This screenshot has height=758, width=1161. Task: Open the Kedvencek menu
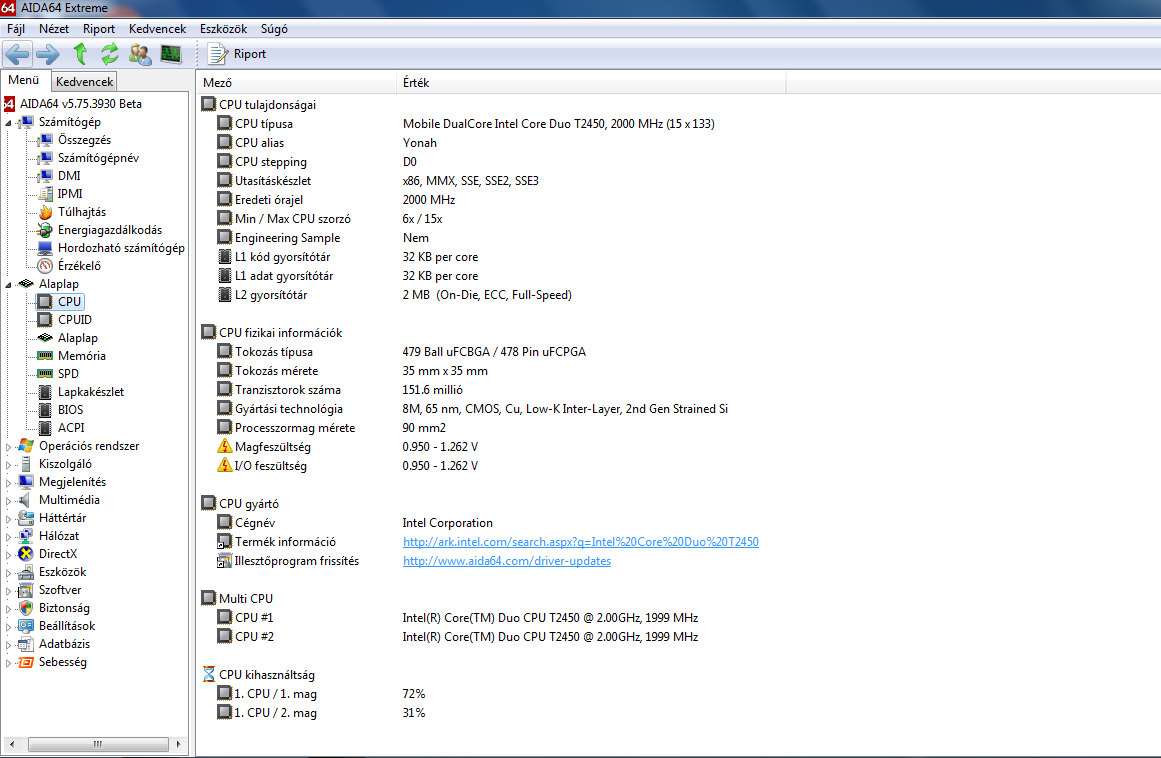point(157,29)
